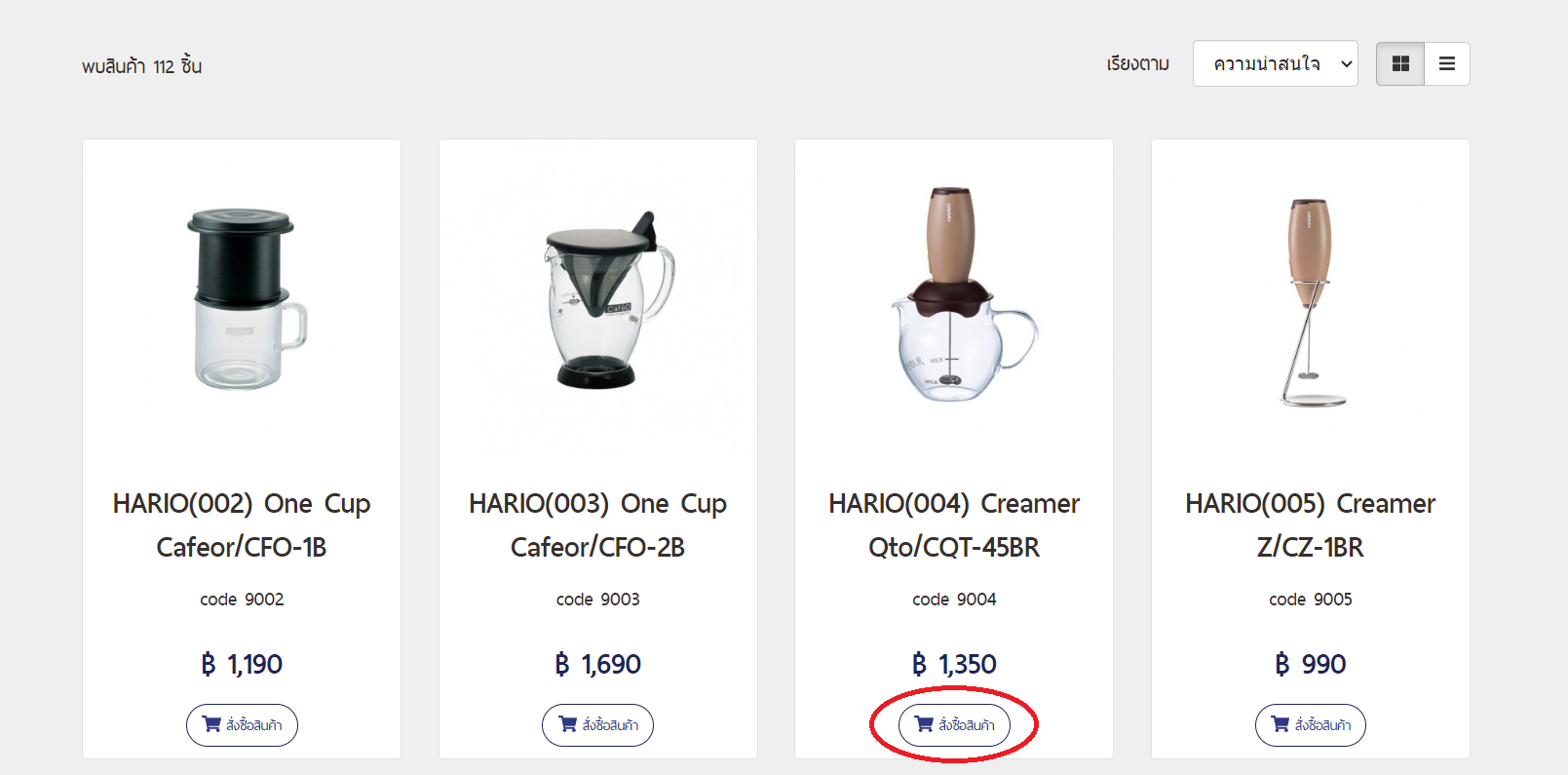Image resolution: width=1568 pixels, height=775 pixels.
Task: Click the ฿ 1,690 price
Action: coord(598,664)
